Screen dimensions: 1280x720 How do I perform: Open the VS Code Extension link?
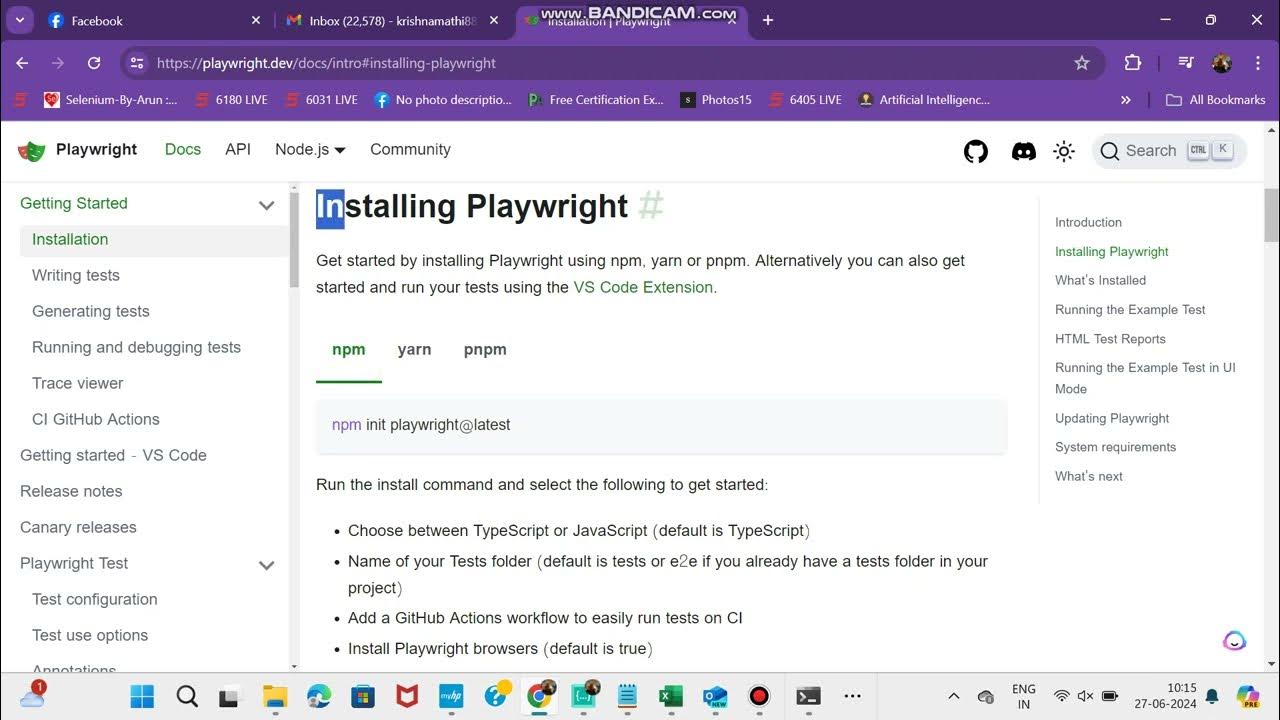pyautogui.click(x=643, y=287)
